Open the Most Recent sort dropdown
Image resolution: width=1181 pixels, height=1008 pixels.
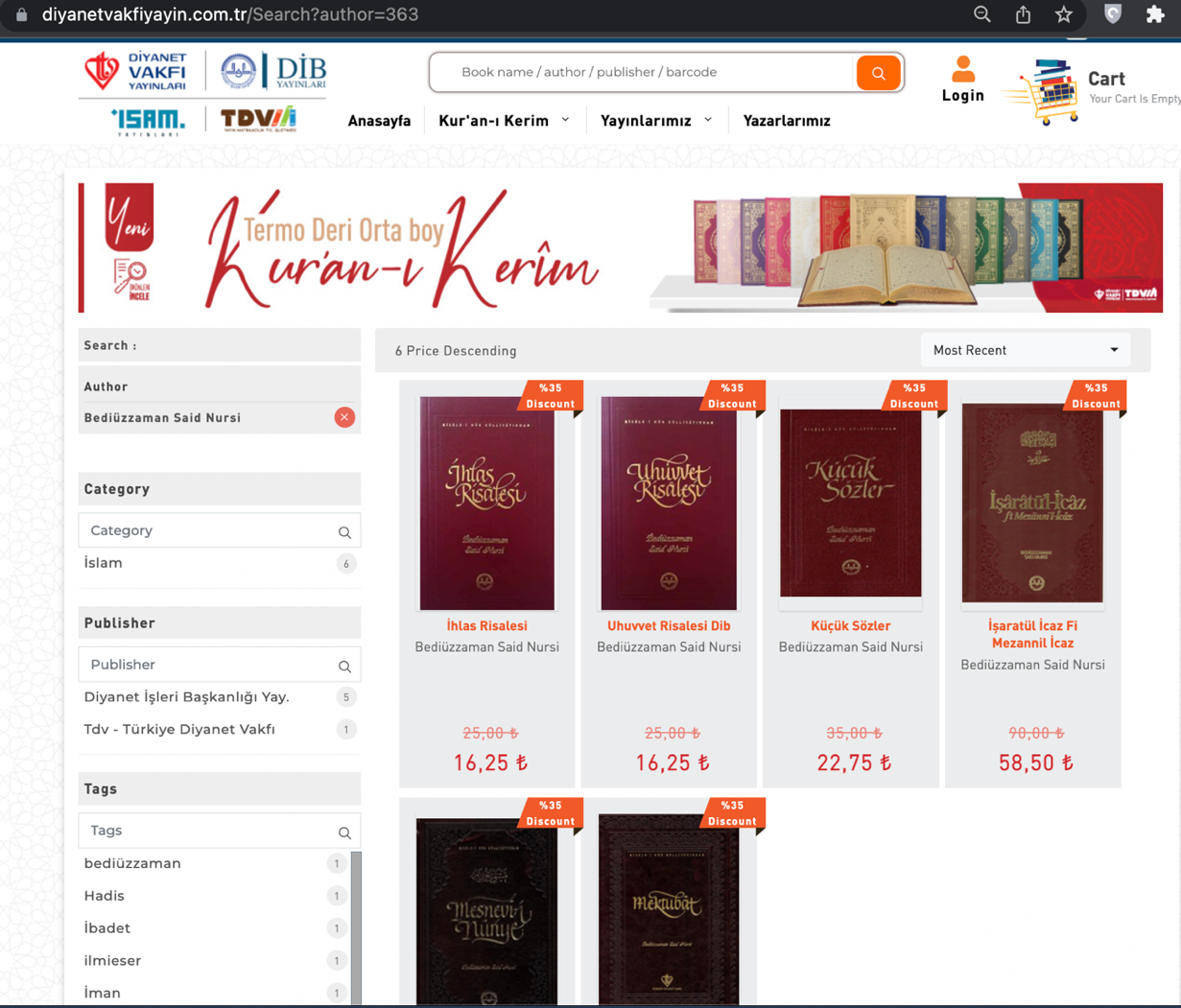pyautogui.click(x=1025, y=350)
